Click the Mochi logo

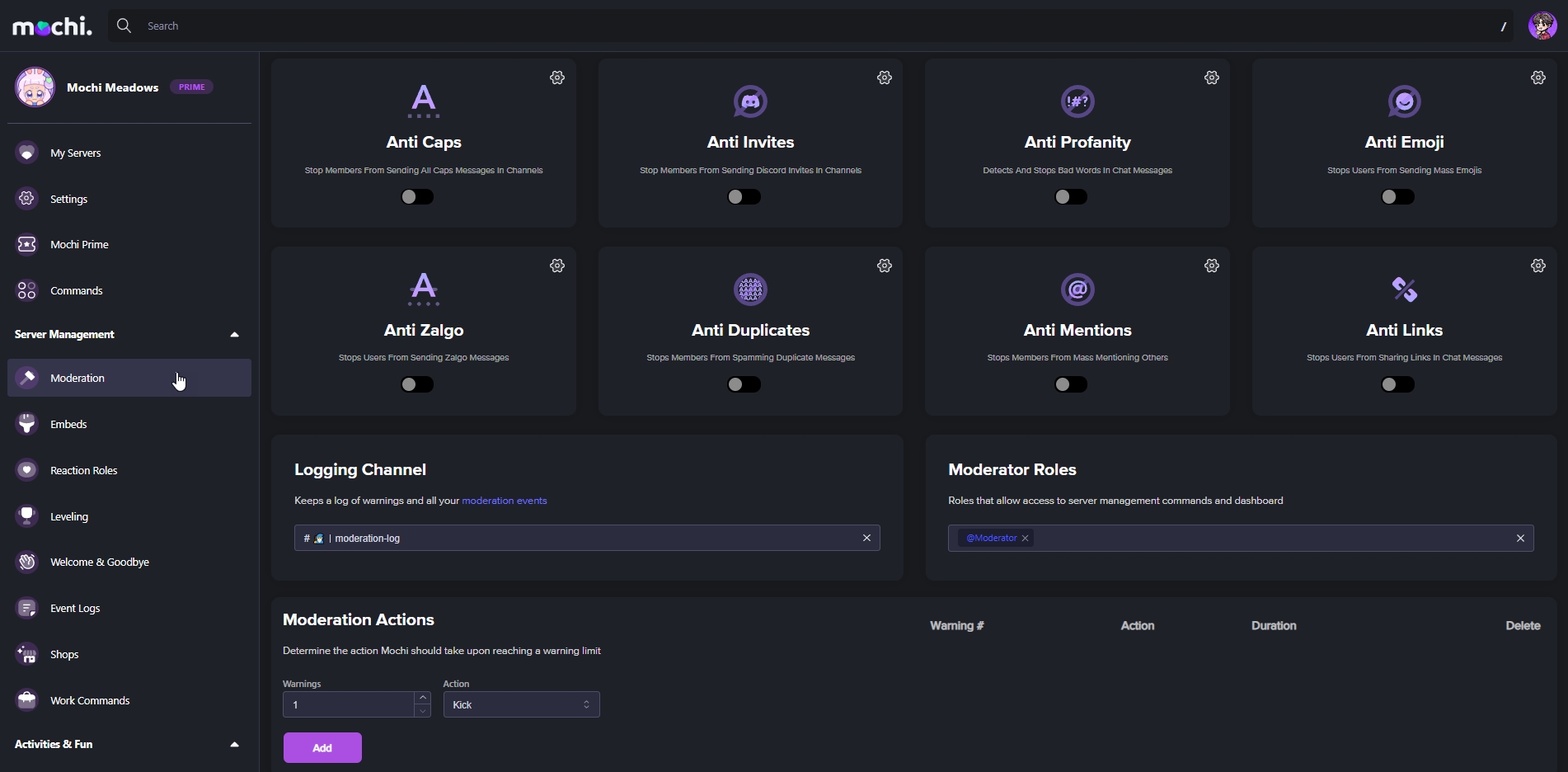(53, 26)
